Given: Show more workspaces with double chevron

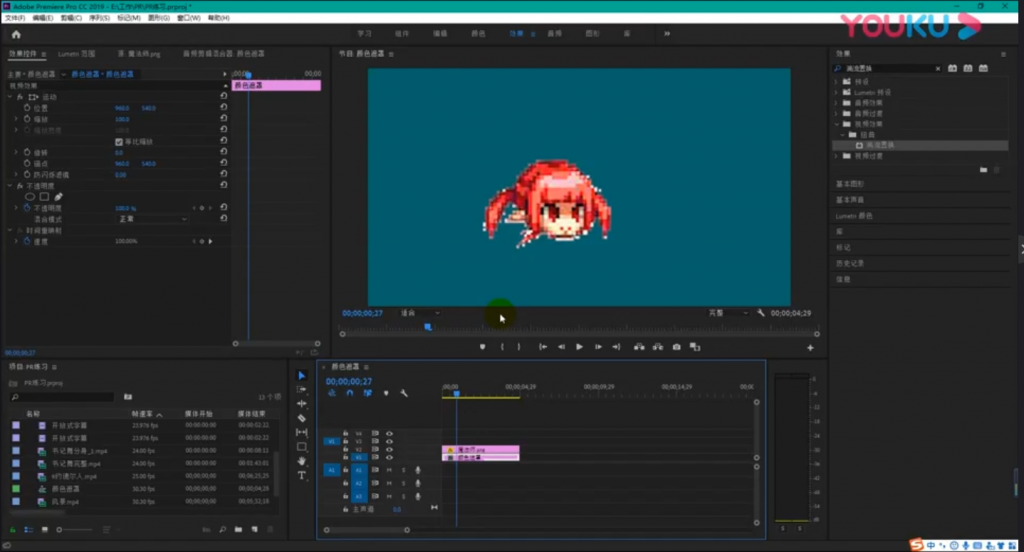Looking at the screenshot, I should pos(667,34).
